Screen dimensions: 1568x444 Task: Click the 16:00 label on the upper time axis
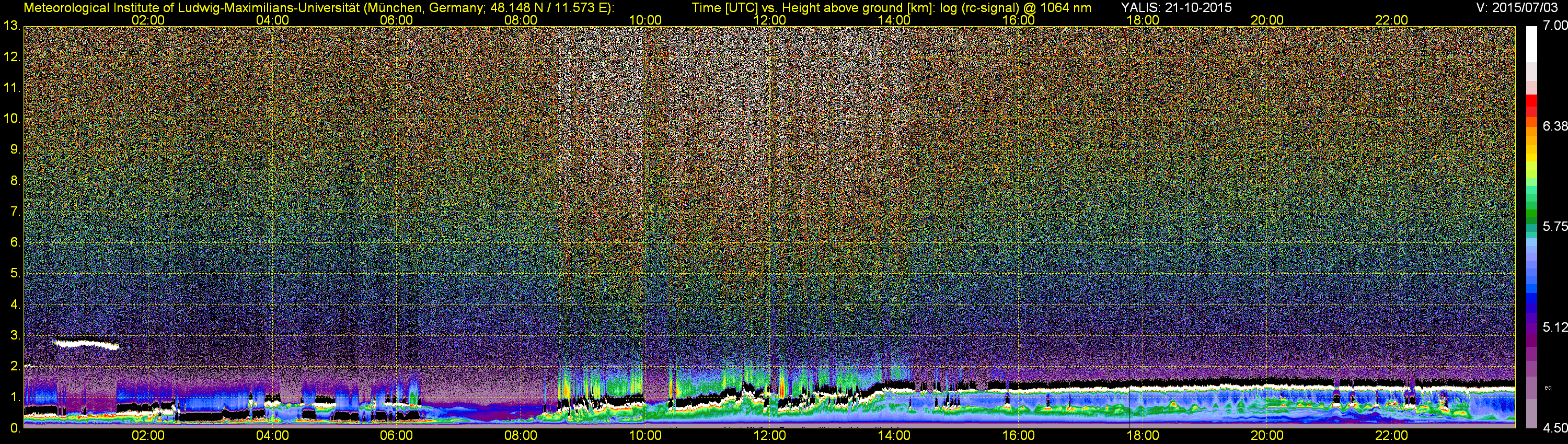click(1018, 20)
